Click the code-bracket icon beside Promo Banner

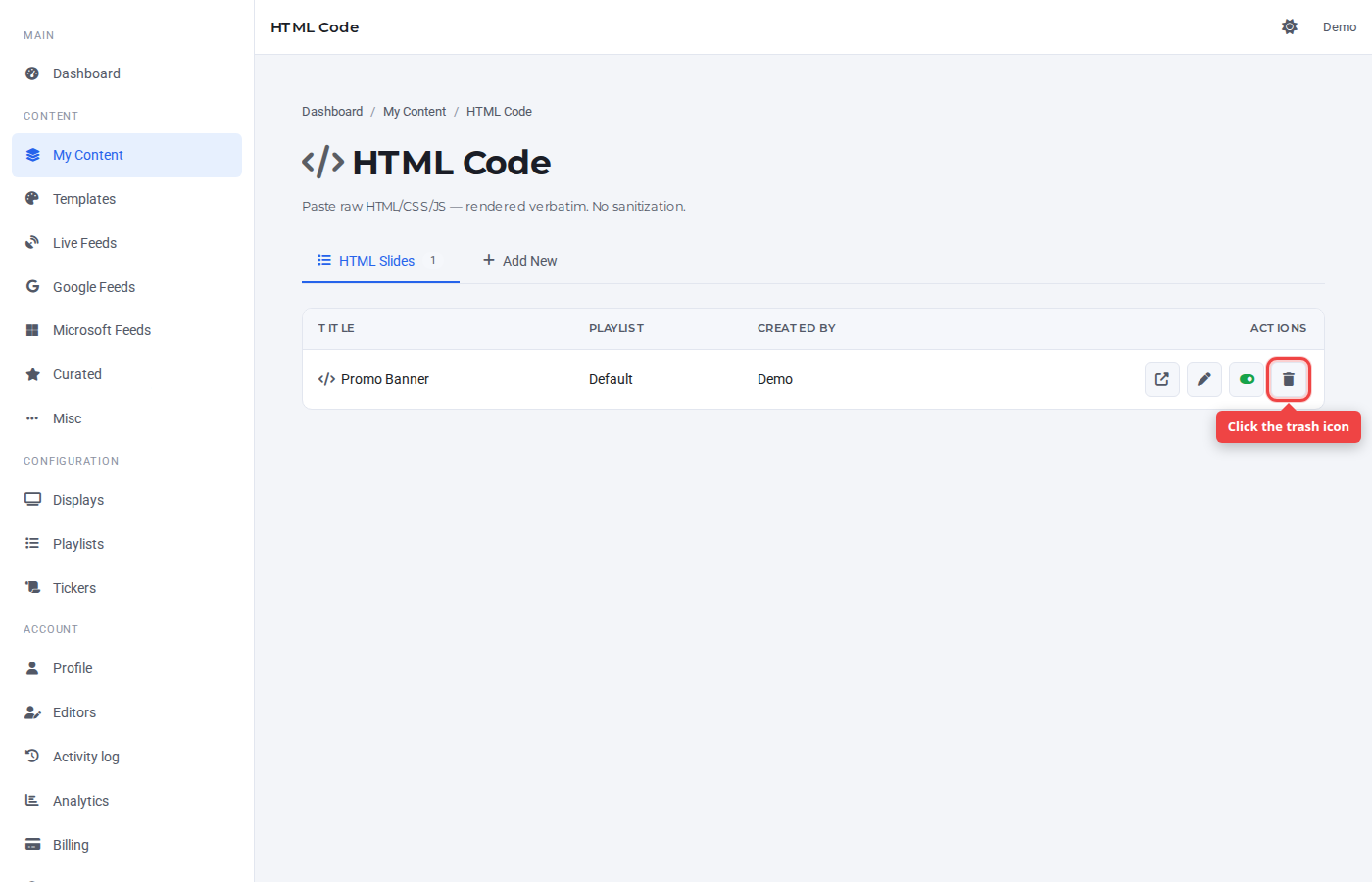pos(327,379)
